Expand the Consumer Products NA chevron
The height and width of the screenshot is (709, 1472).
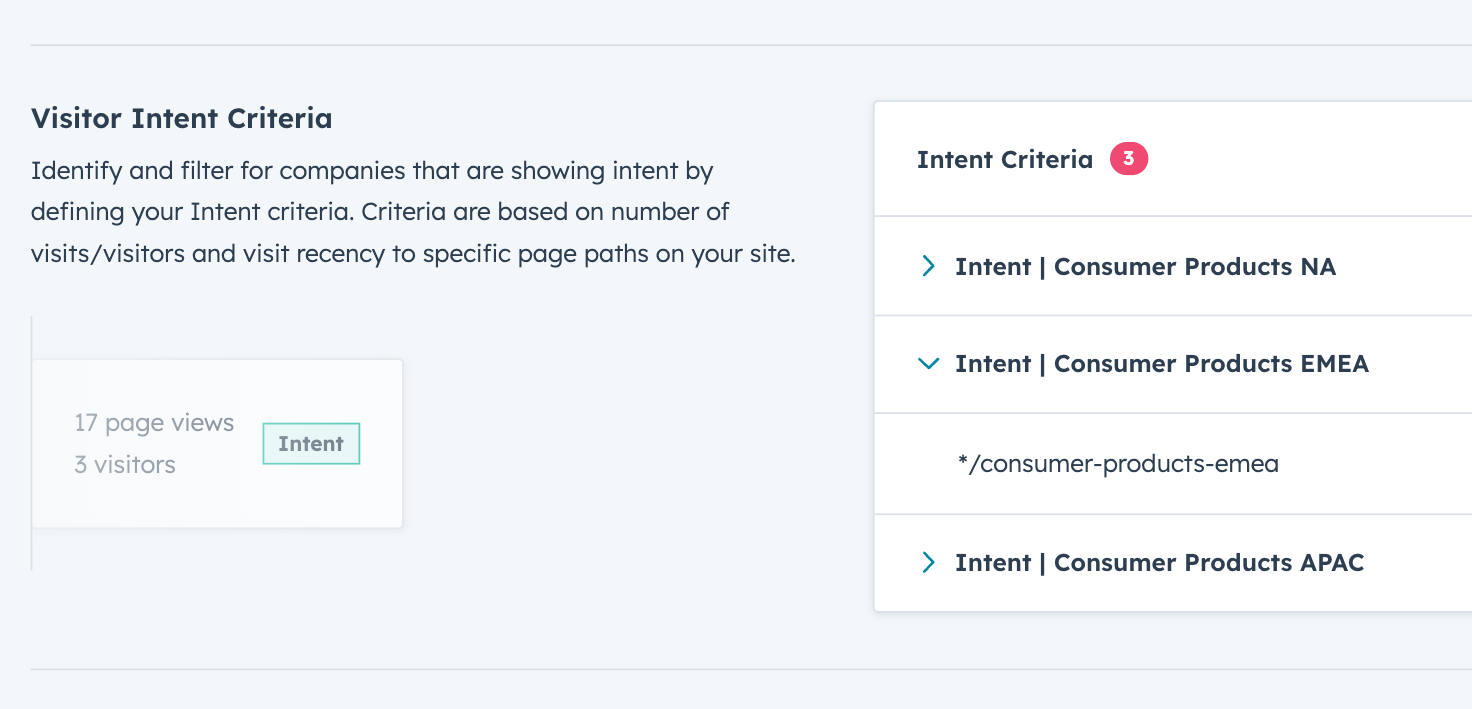[x=929, y=266]
